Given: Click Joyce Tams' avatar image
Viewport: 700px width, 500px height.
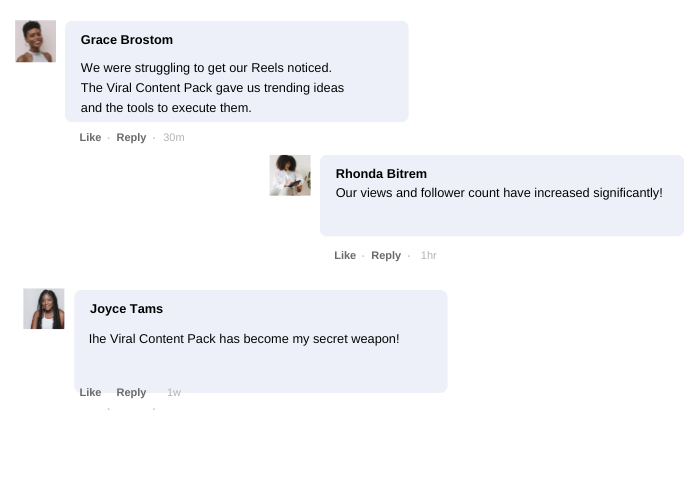Looking at the screenshot, I should pos(44,309).
